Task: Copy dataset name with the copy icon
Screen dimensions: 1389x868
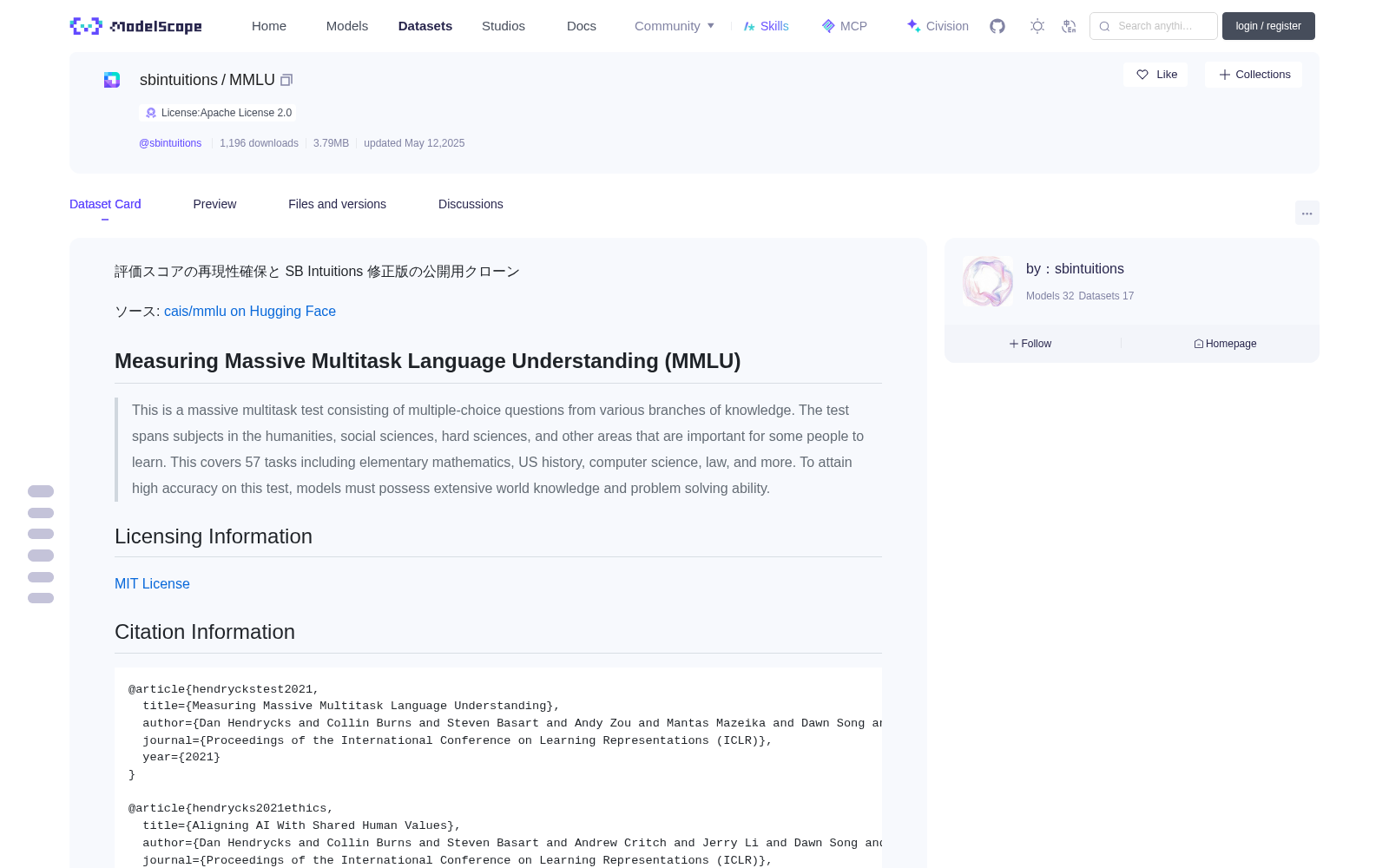Action: coord(286,80)
